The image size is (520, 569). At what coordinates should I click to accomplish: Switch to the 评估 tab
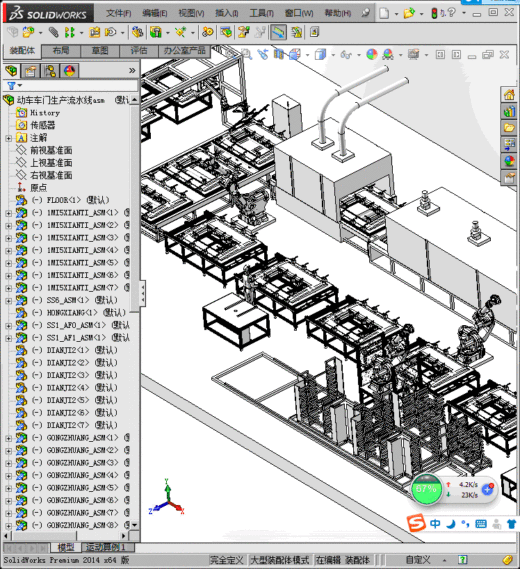[139, 51]
